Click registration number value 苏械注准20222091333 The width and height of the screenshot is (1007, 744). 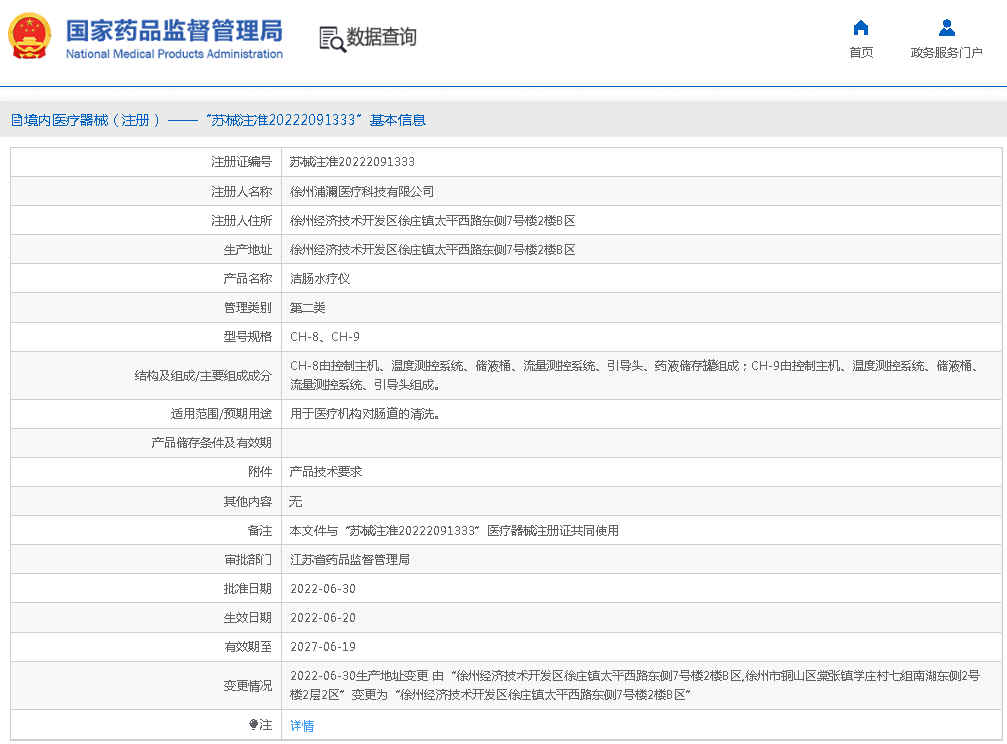[352, 162]
